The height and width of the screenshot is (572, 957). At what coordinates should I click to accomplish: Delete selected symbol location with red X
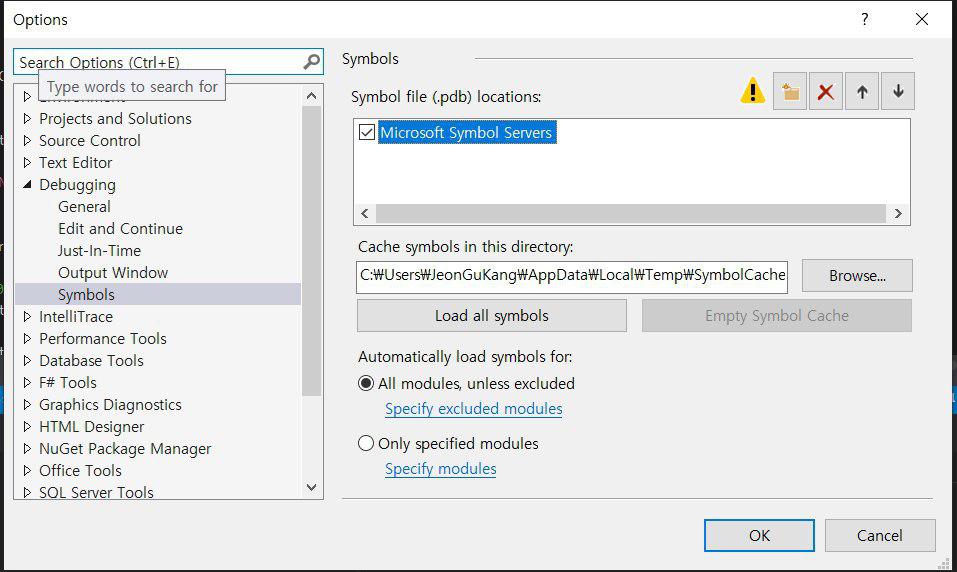click(826, 92)
